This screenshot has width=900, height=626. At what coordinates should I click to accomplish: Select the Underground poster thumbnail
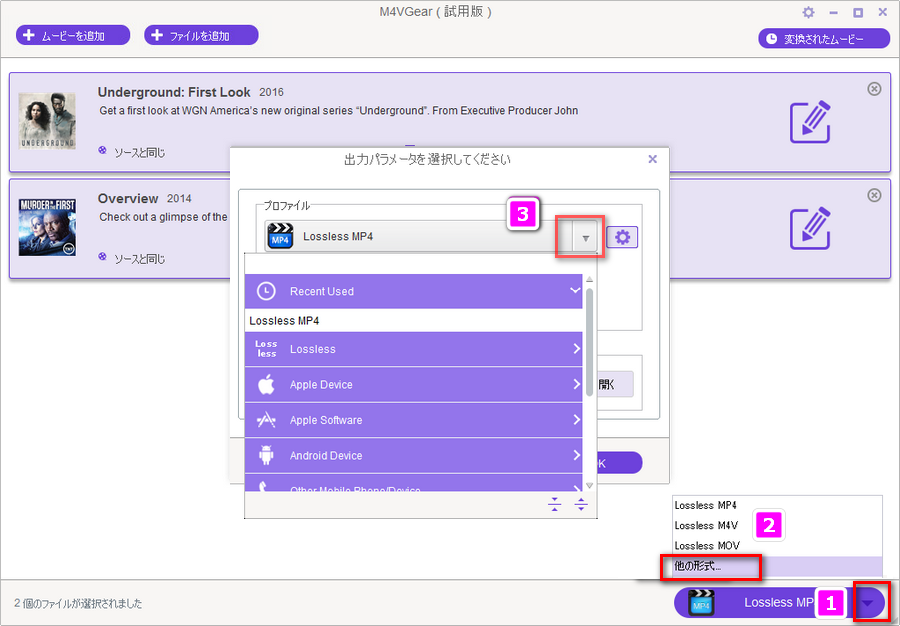click(47, 120)
